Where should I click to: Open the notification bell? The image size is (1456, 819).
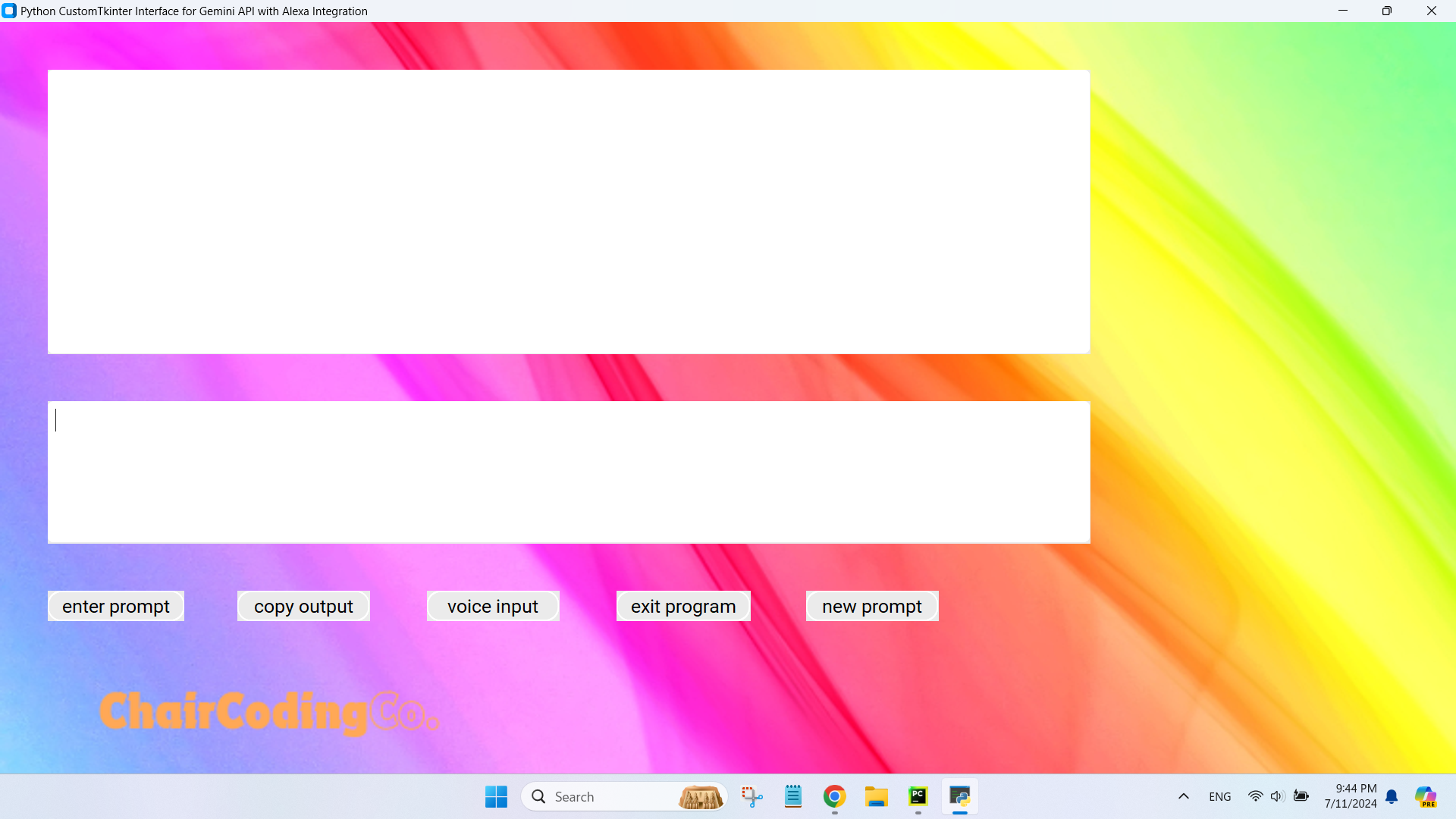pos(1392,796)
